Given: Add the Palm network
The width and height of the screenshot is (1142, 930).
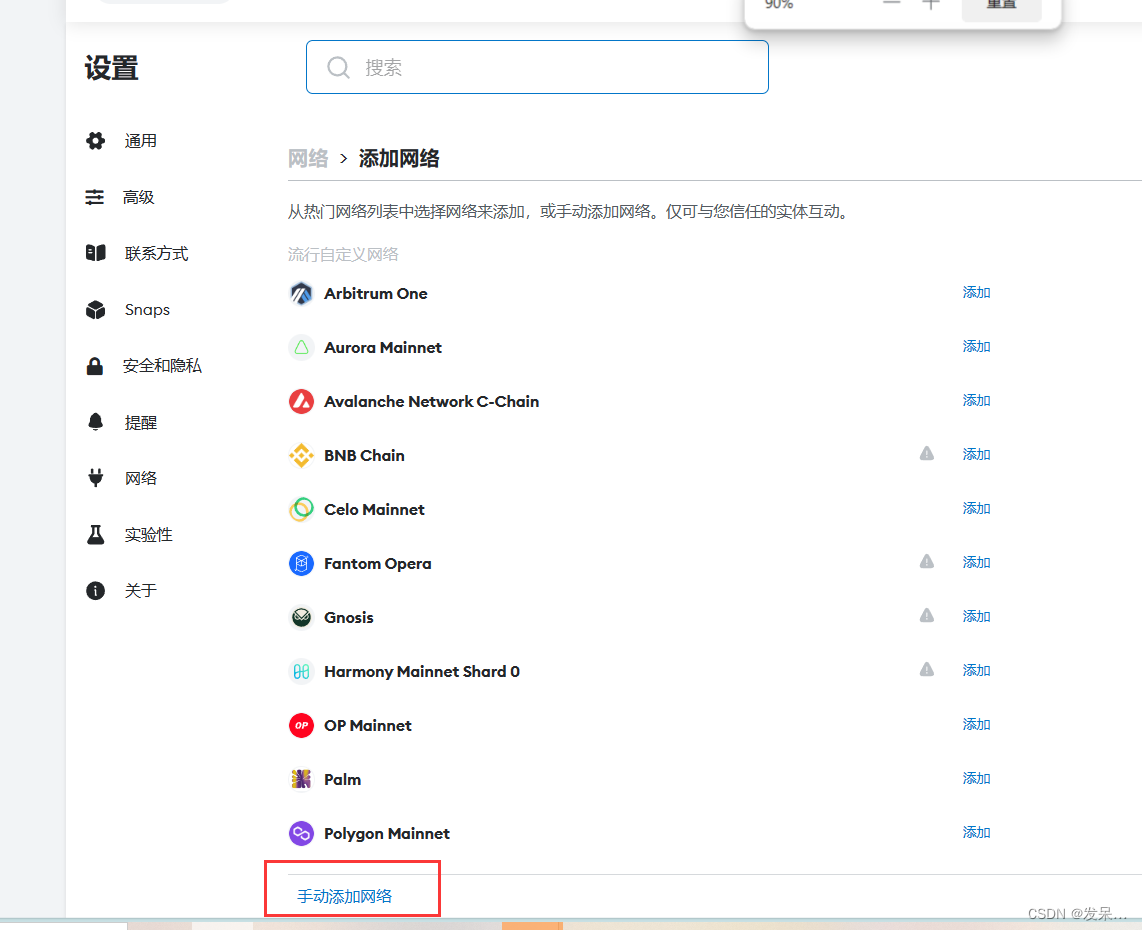Looking at the screenshot, I should 976,778.
